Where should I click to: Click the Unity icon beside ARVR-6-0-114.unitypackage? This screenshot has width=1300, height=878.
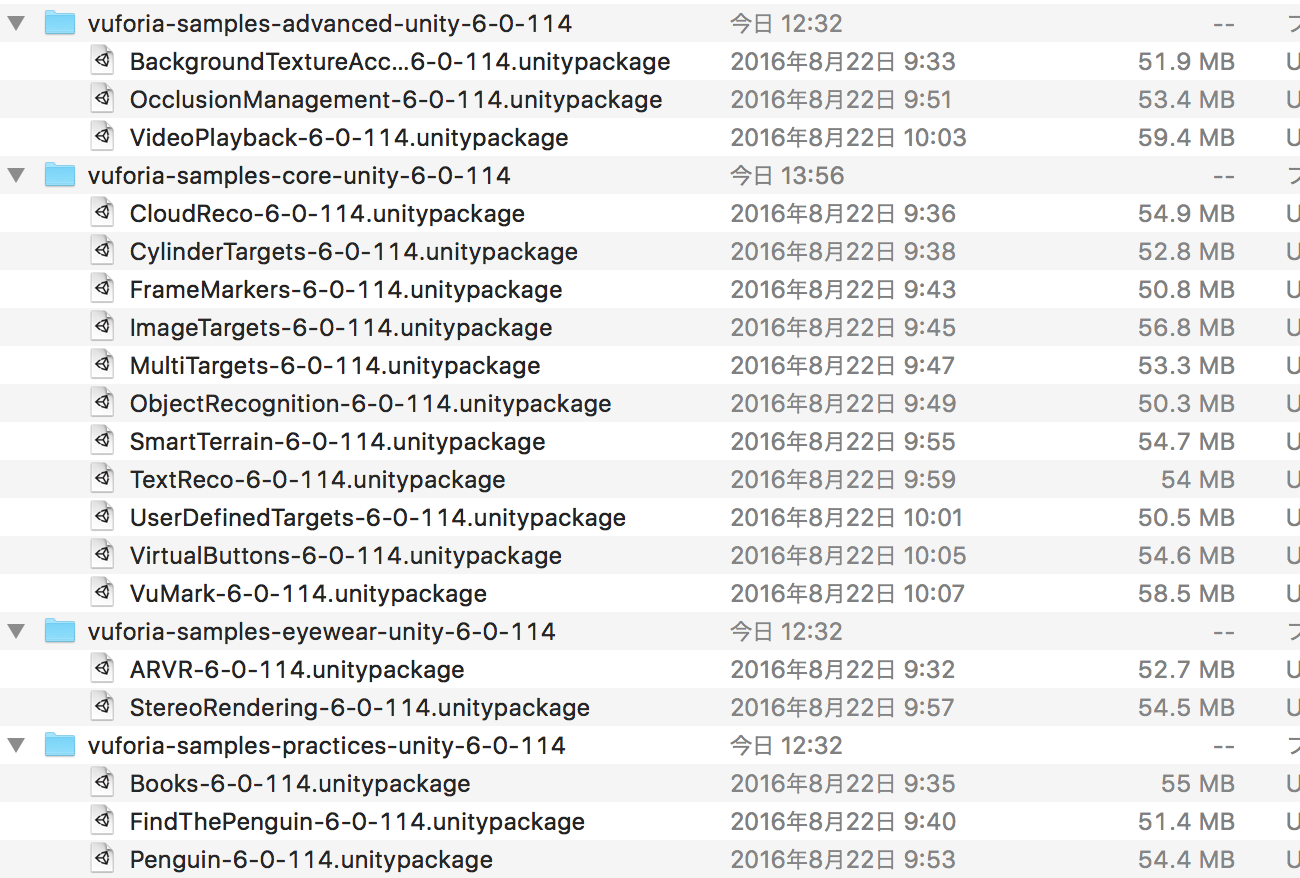pos(102,670)
